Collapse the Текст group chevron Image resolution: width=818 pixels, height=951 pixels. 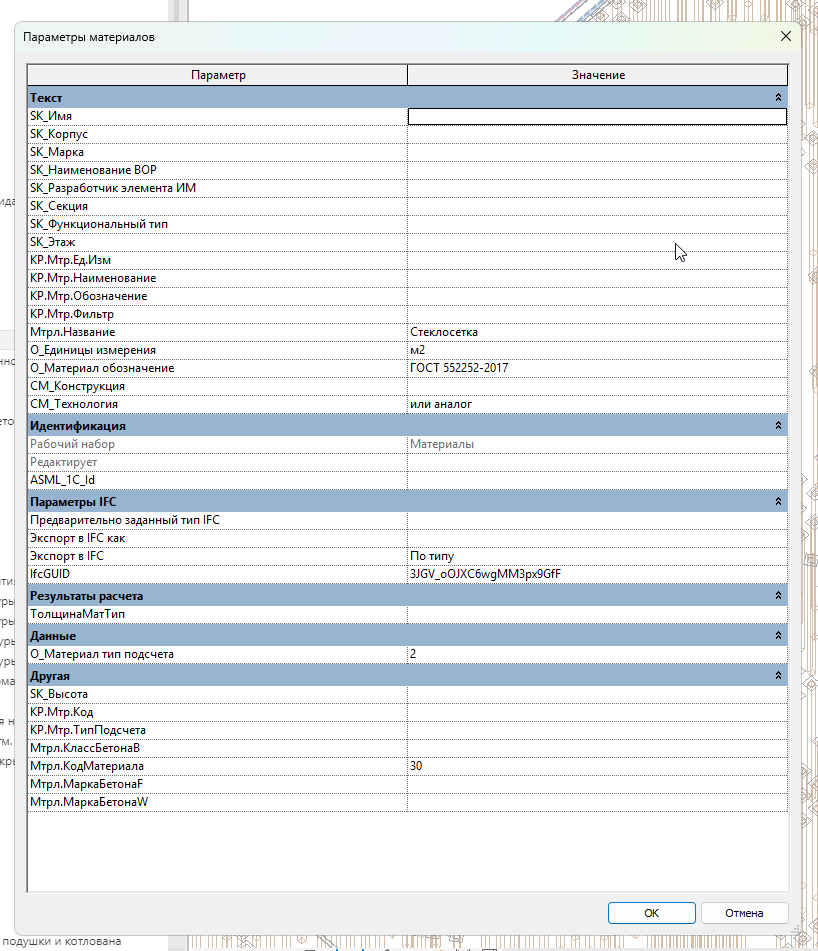pyautogui.click(x=778, y=97)
